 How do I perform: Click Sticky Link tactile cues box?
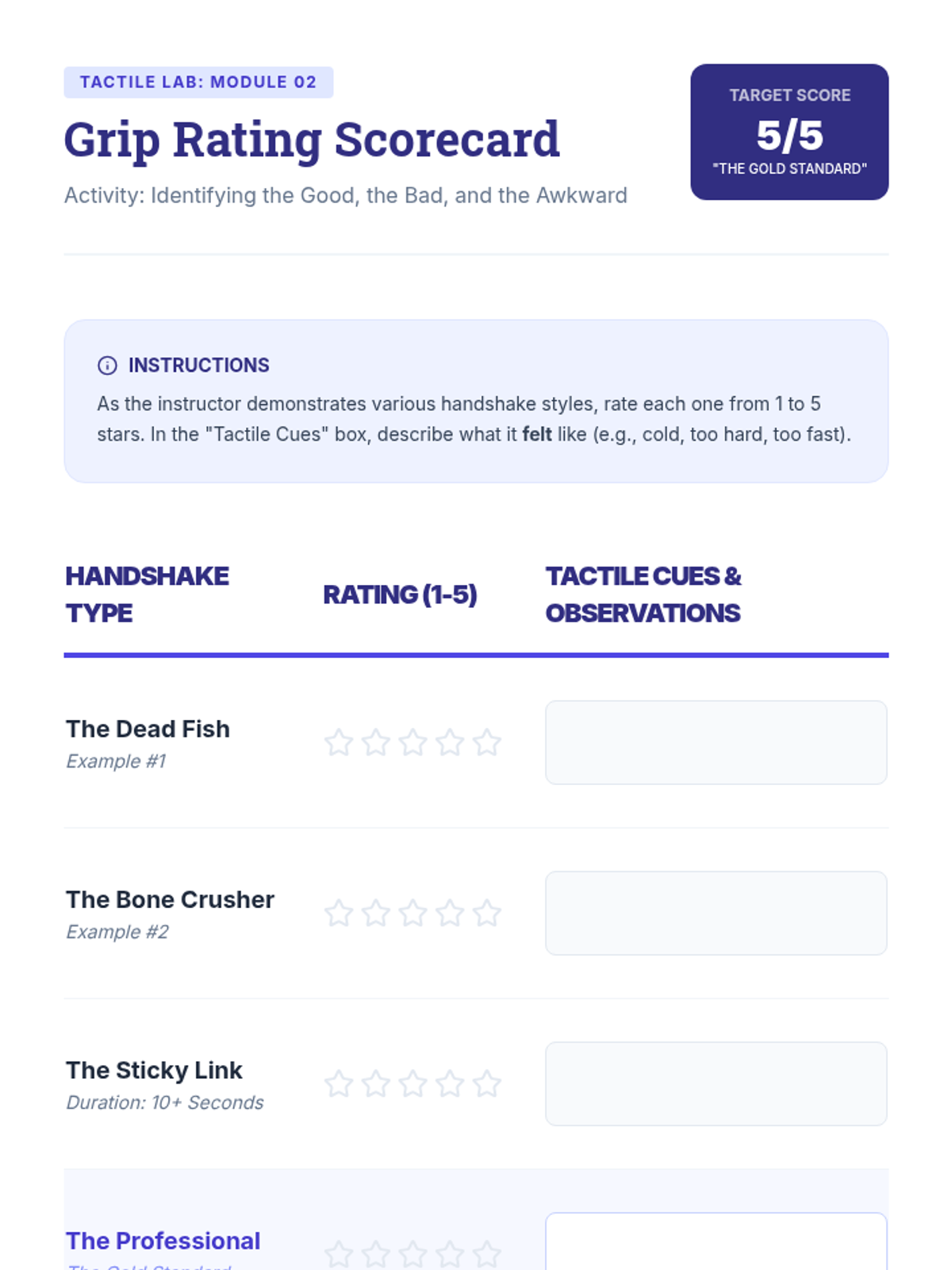716,1084
